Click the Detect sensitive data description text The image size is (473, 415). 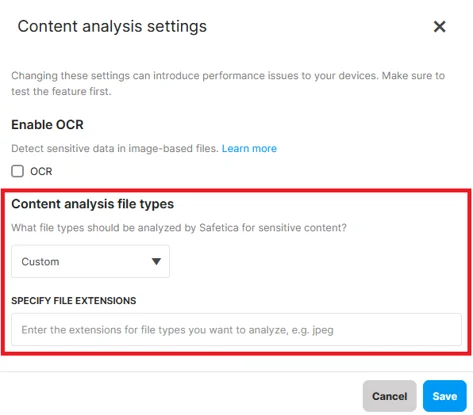coord(115,148)
